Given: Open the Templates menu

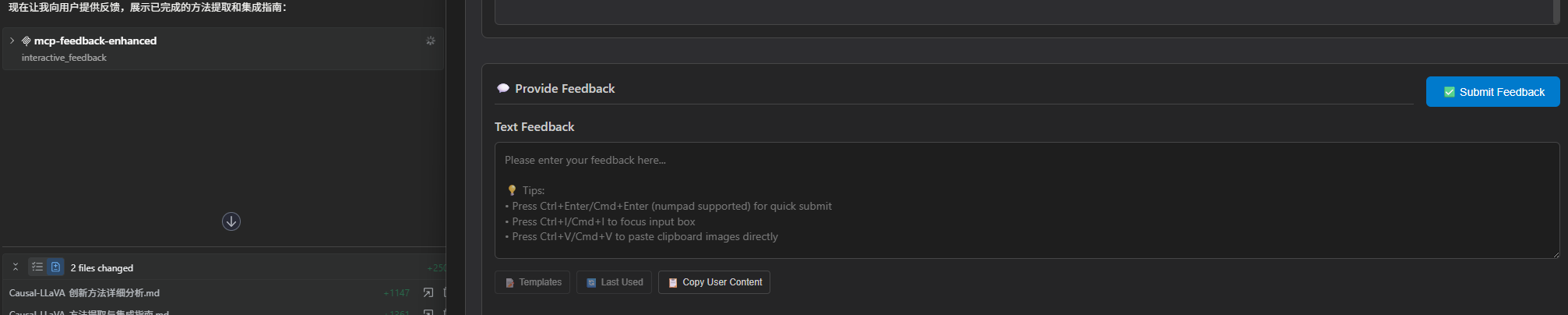Looking at the screenshot, I should click(x=532, y=282).
